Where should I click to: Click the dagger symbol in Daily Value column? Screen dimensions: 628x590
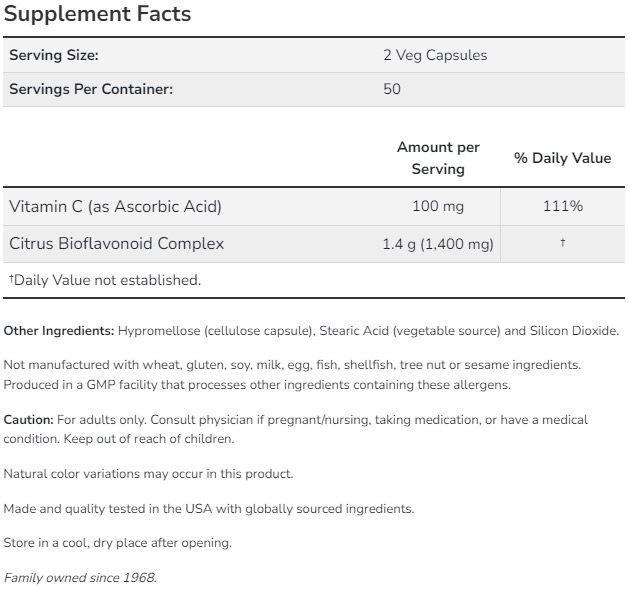(563, 242)
